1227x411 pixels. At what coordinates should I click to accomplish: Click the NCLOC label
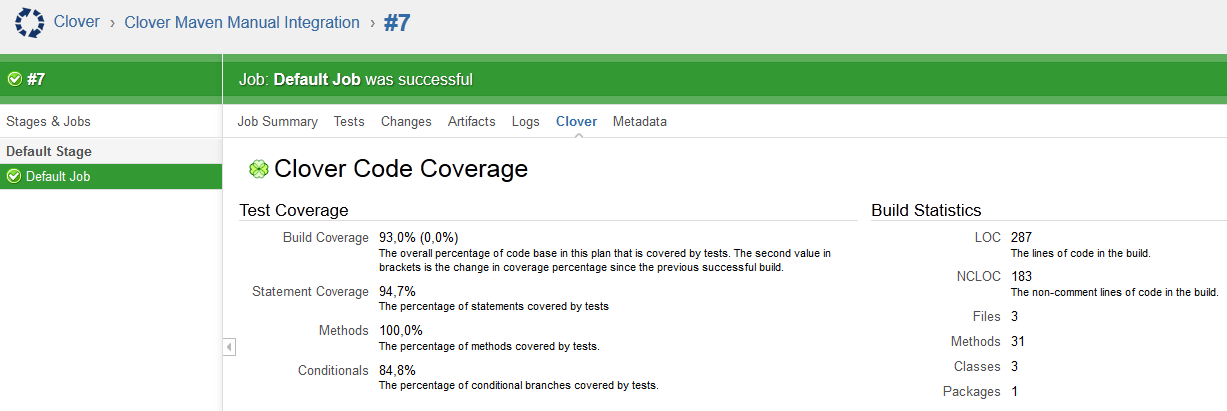(x=978, y=276)
